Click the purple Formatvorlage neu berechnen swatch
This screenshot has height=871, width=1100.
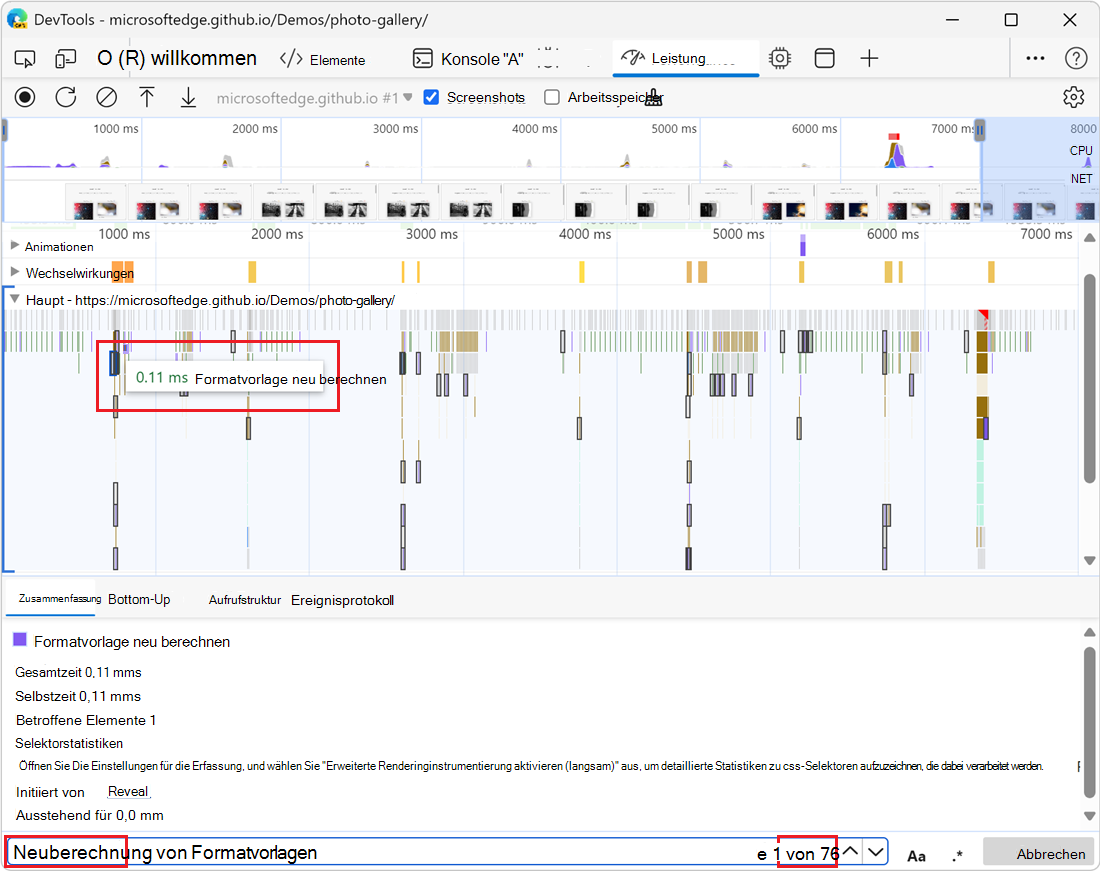pos(20,640)
